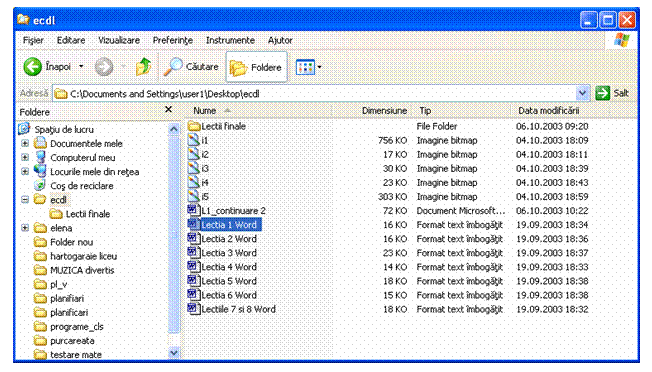
Task: Click the Lectia 4 Word file icon
Action: coord(194,267)
